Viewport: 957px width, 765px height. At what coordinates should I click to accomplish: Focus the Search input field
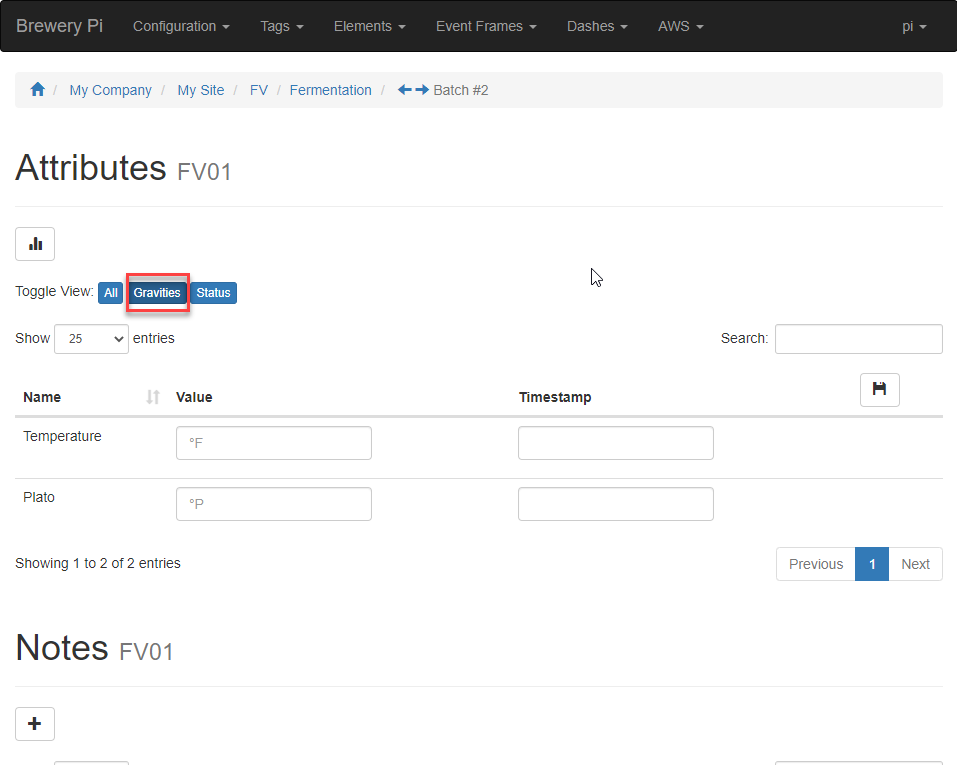(859, 339)
